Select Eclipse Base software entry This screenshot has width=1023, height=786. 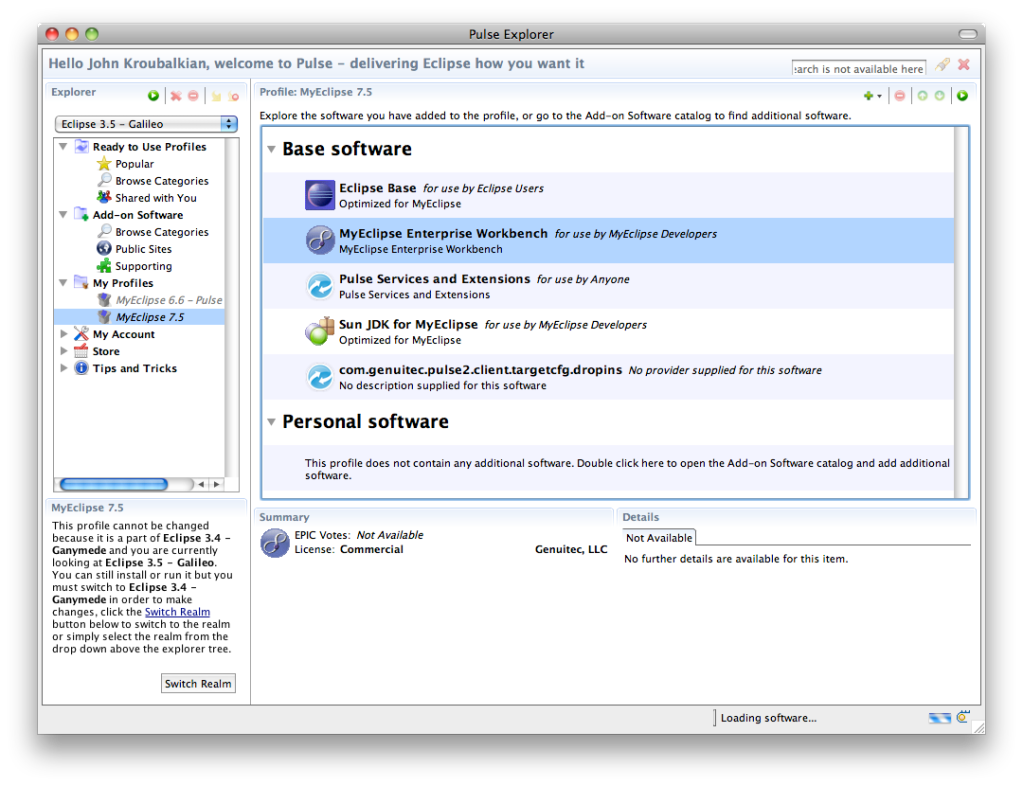608,195
